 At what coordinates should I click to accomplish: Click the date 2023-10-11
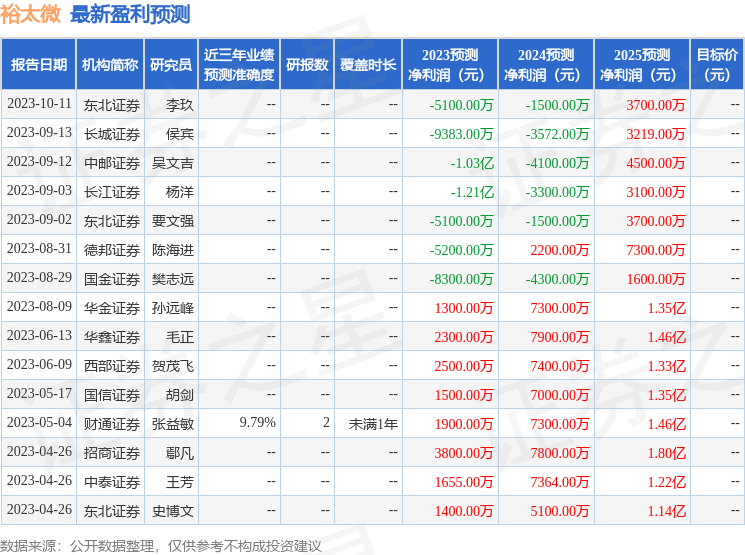pyautogui.click(x=39, y=104)
